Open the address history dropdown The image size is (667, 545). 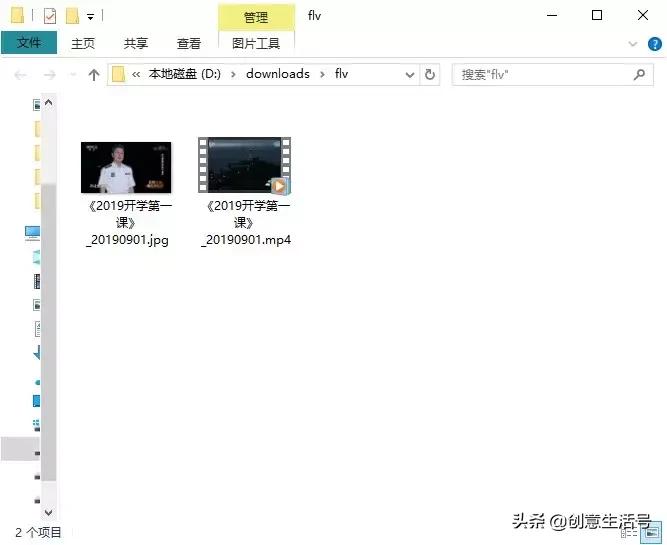click(x=410, y=75)
